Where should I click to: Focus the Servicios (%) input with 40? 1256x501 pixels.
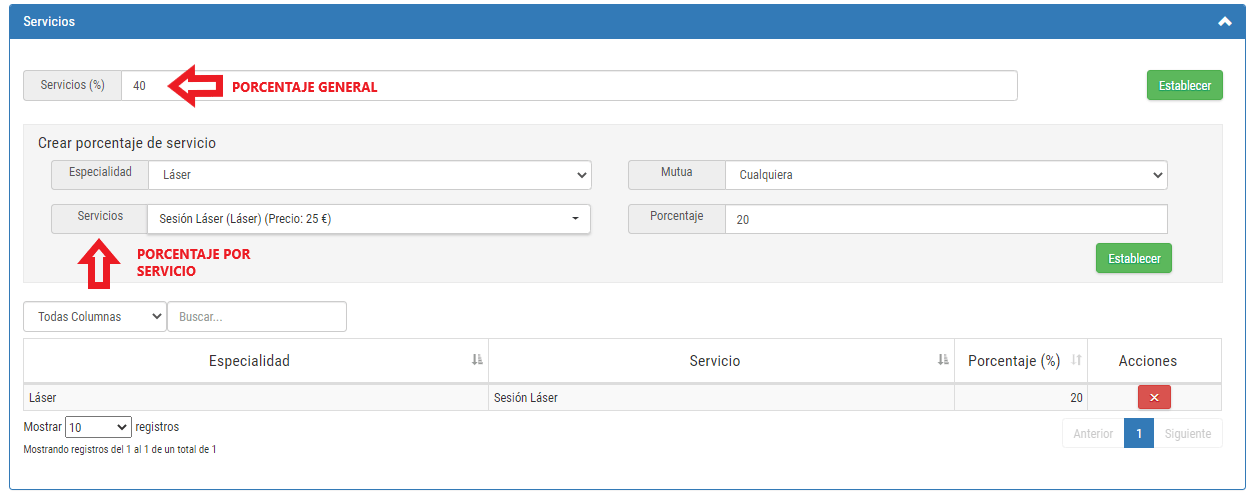pos(569,86)
